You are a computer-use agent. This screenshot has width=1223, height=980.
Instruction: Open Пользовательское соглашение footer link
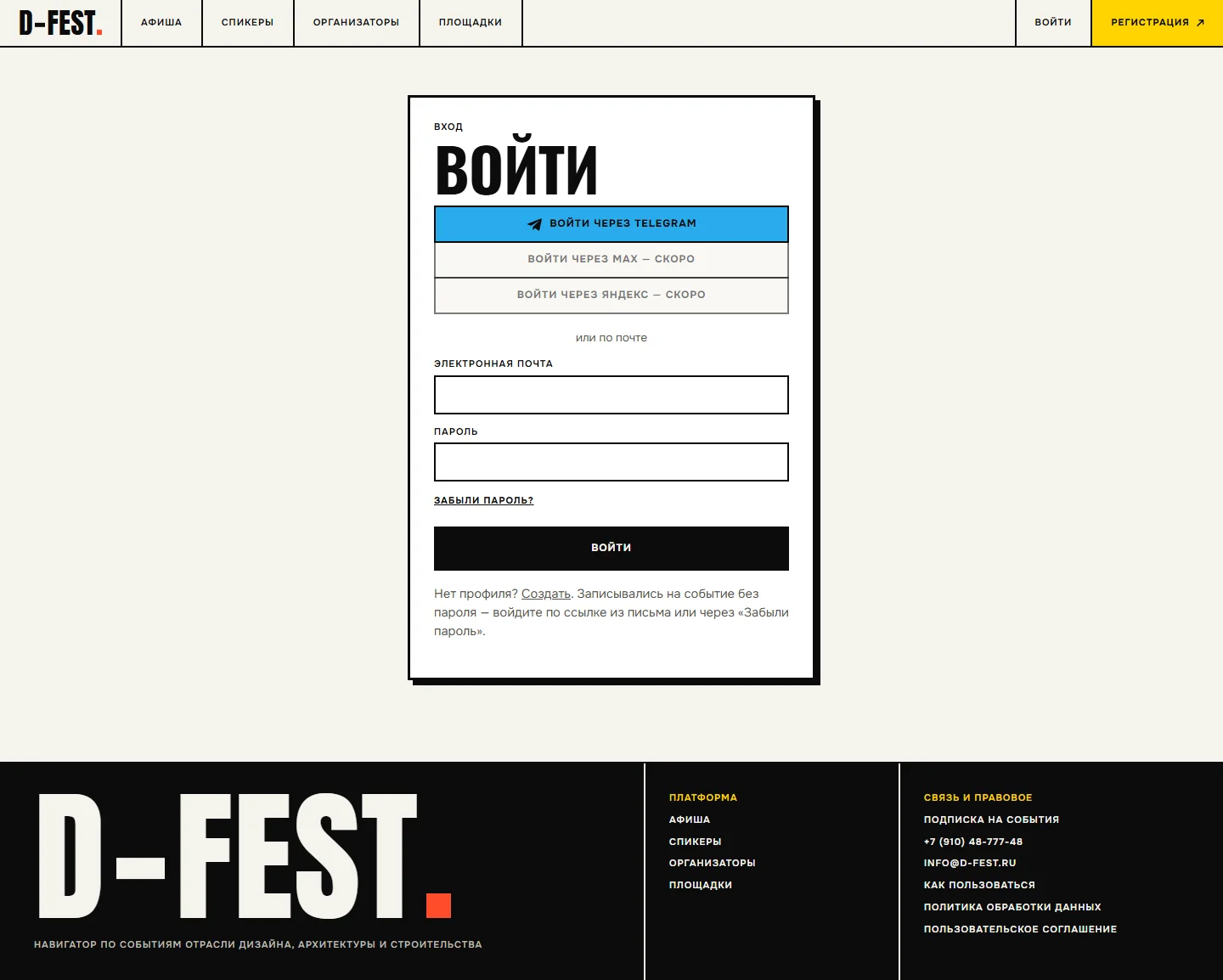click(x=1020, y=929)
